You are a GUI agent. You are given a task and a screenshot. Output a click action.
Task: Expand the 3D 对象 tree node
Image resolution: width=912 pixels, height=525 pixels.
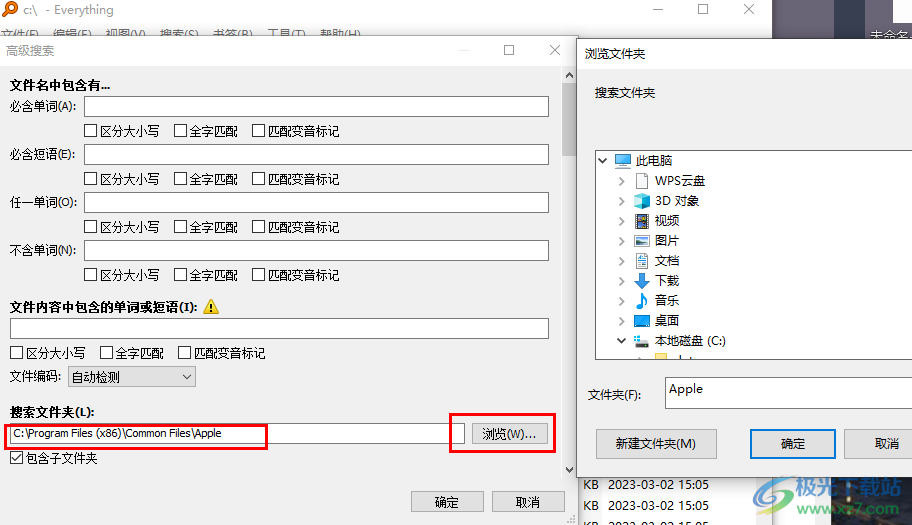click(621, 201)
